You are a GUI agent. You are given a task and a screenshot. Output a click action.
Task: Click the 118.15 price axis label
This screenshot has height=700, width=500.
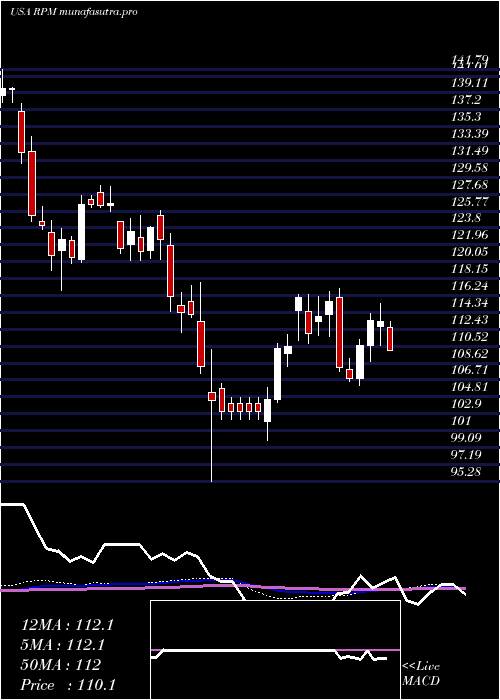470,269
